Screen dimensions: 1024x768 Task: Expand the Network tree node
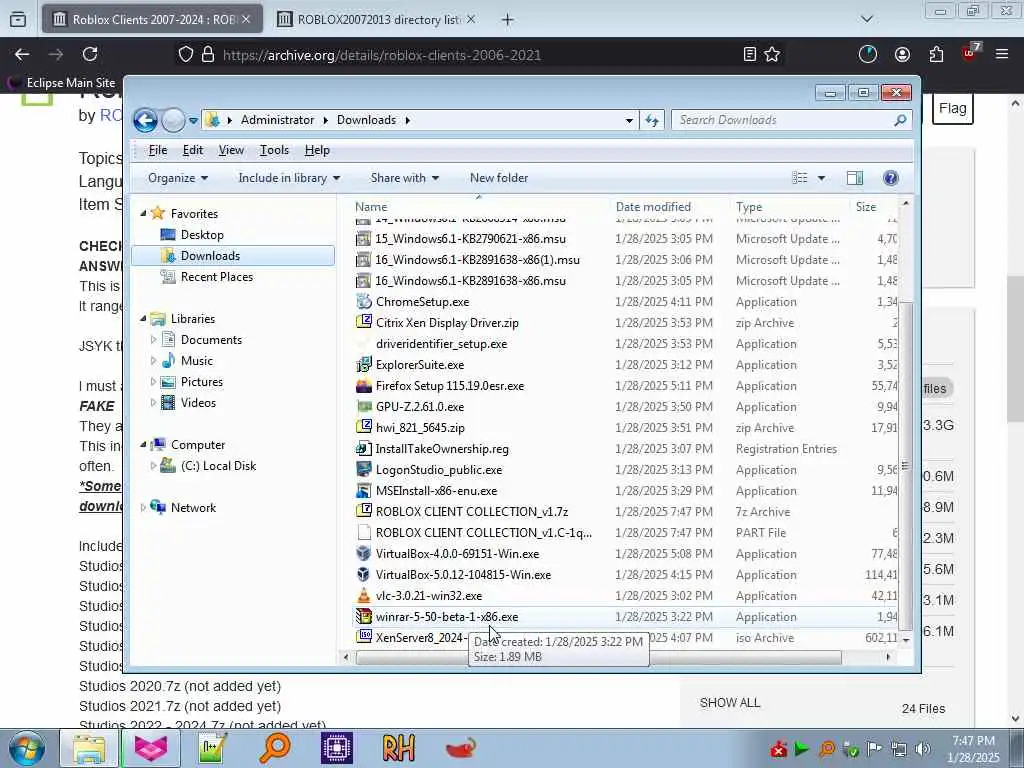coord(144,507)
